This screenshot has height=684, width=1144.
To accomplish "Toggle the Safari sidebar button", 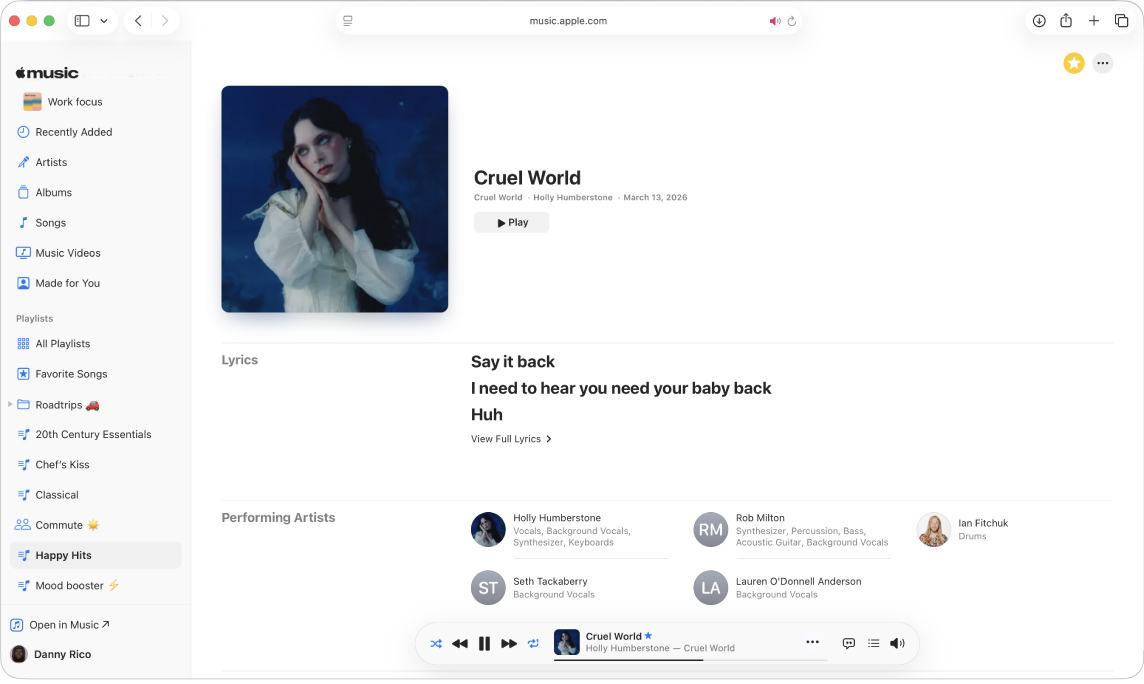I will (82, 21).
